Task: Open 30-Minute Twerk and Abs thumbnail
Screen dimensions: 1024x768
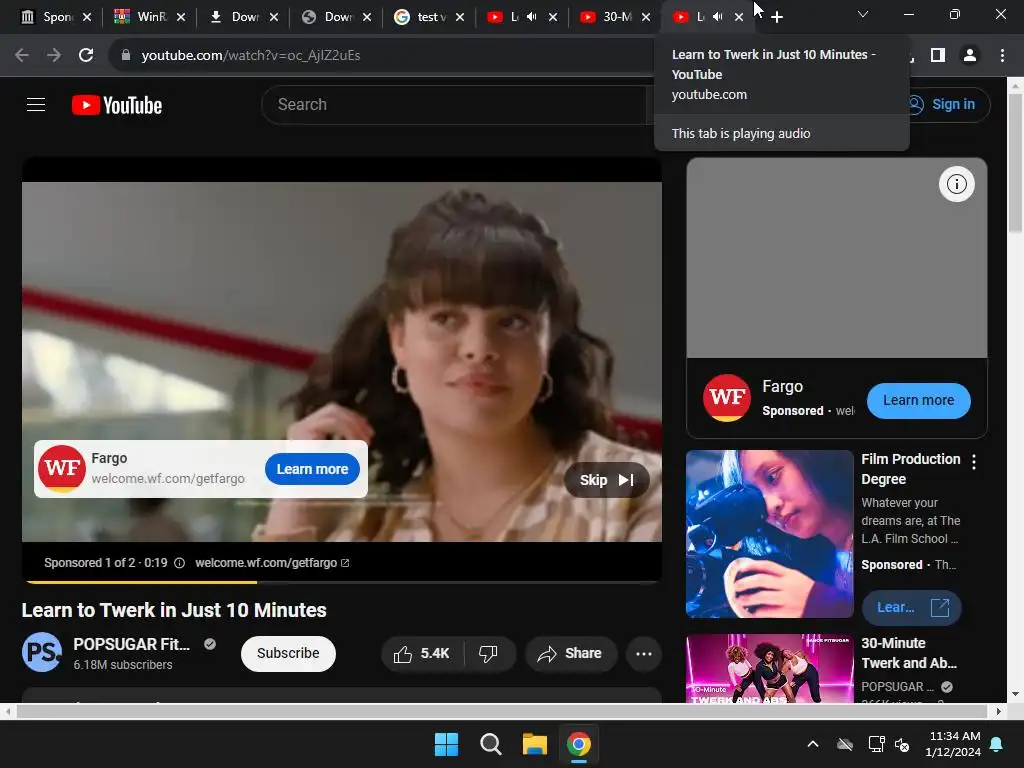Action: pyautogui.click(x=769, y=669)
